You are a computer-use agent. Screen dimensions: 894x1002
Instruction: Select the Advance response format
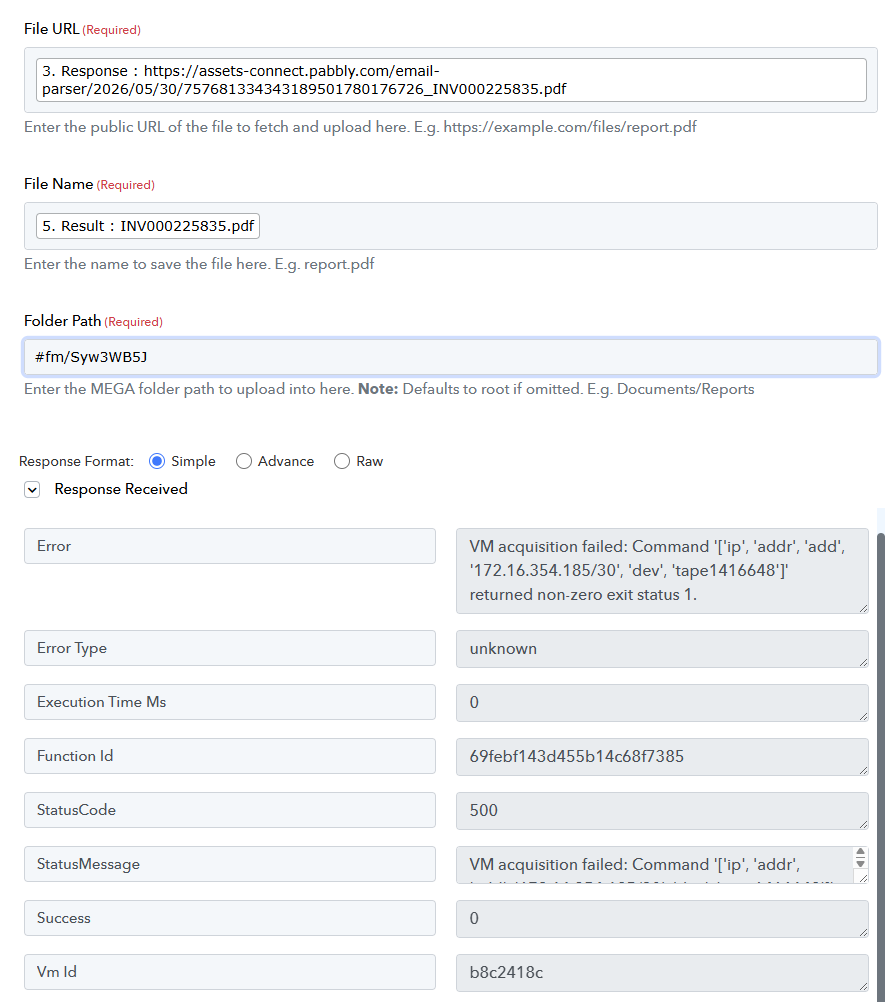[243, 461]
